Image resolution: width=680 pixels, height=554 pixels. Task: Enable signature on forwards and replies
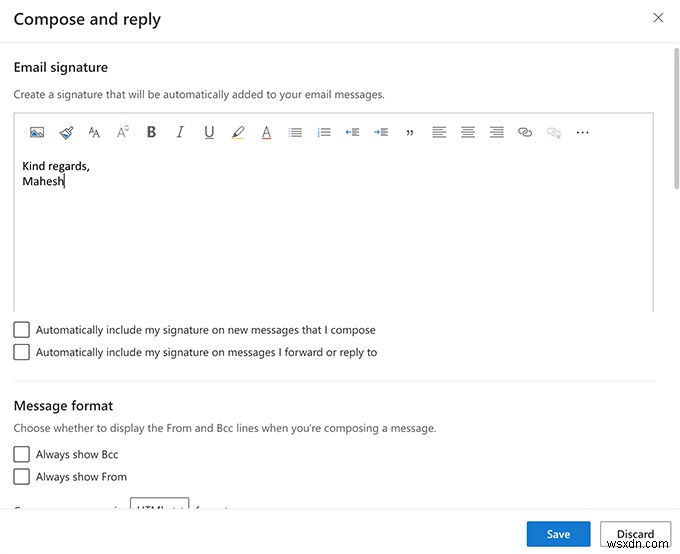22,352
